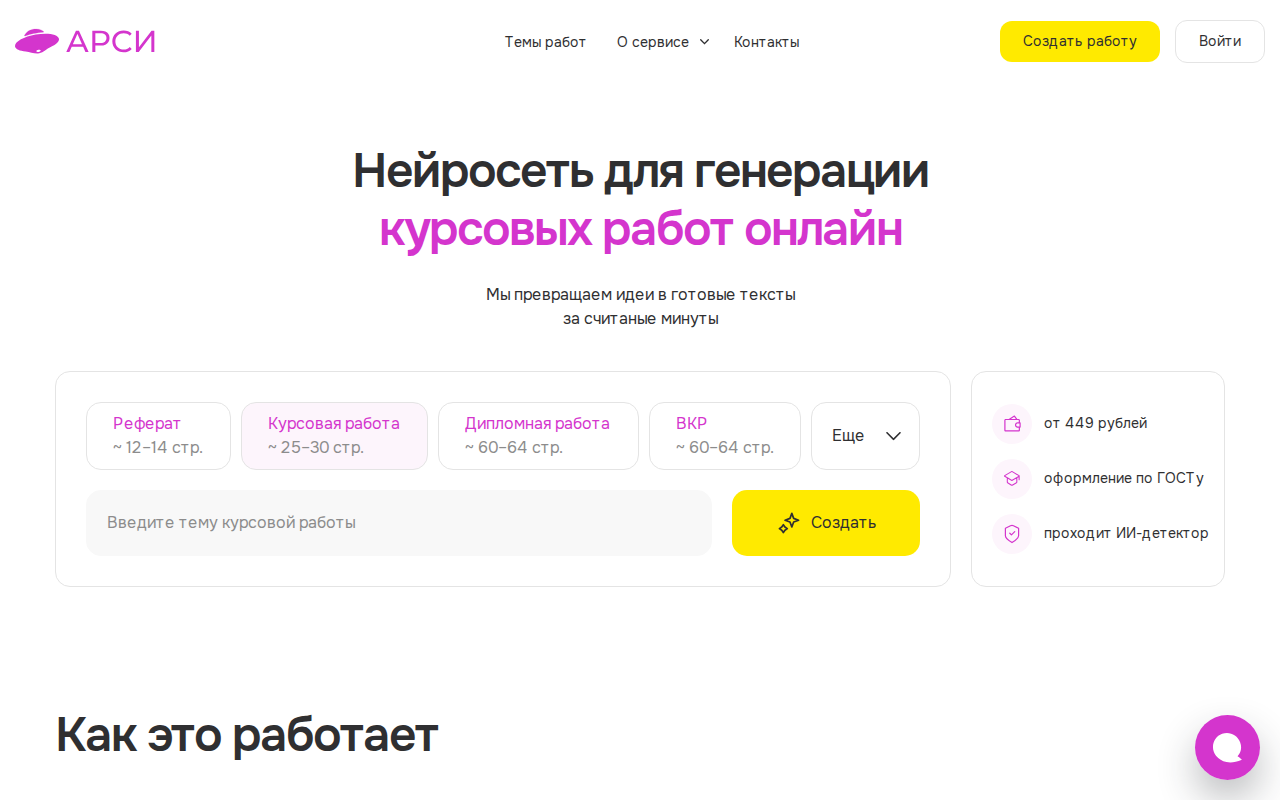Choose the Дипломная работа work type
This screenshot has width=1280, height=800.
[538, 436]
